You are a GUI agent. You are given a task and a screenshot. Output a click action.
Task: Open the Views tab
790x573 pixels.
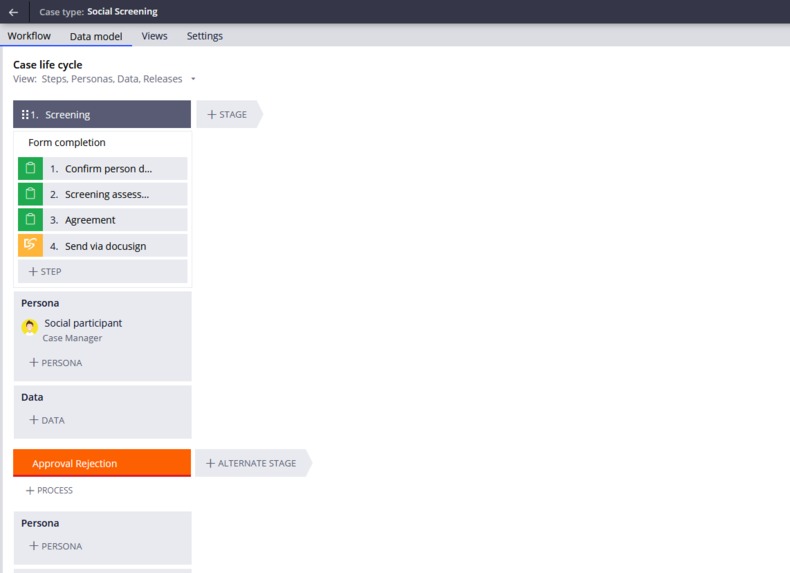pyautogui.click(x=154, y=36)
